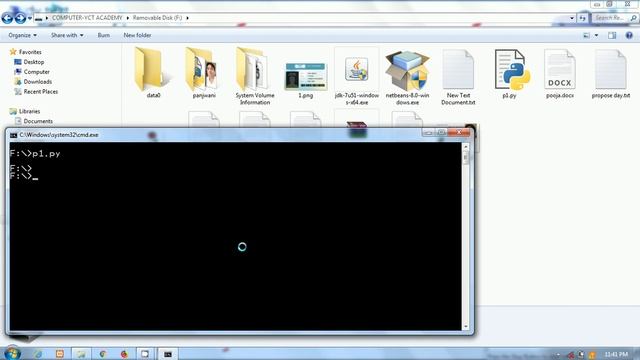Open the Share with menu

pos(67,36)
